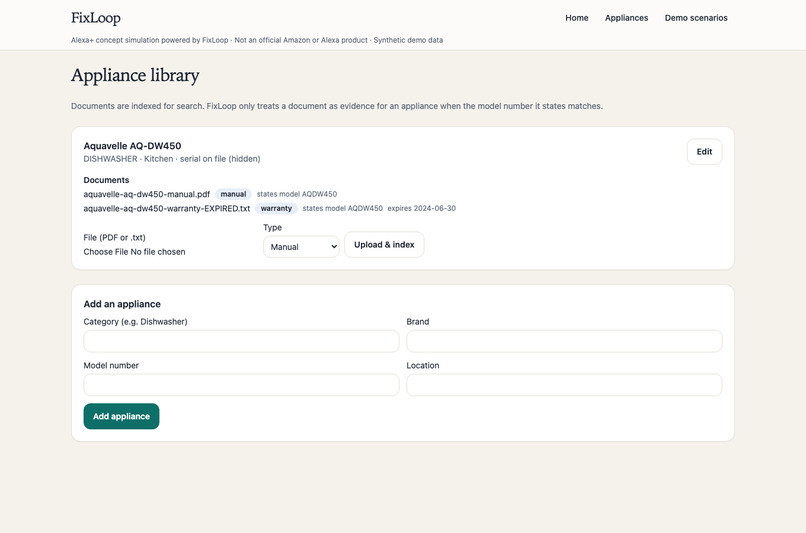Click Upload & index button
This screenshot has width=806, height=533.
coord(384,245)
